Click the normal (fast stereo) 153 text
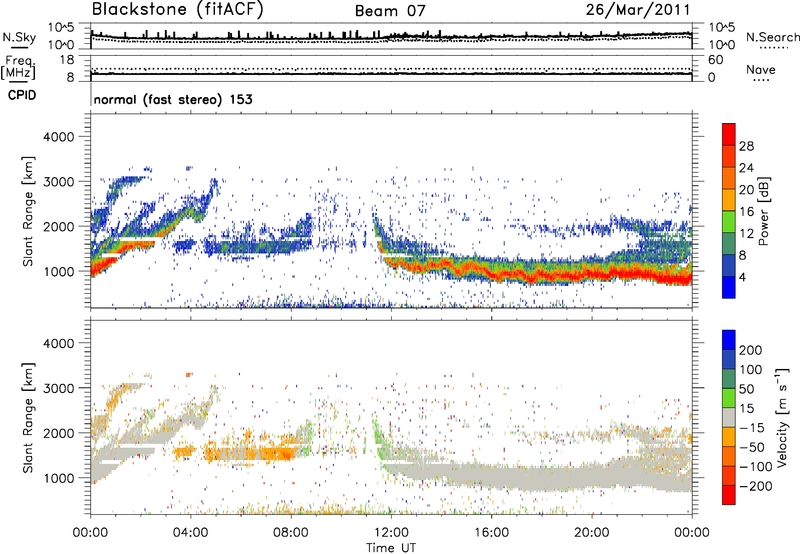Screen dimensions: 800x554 [x=173, y=99]
